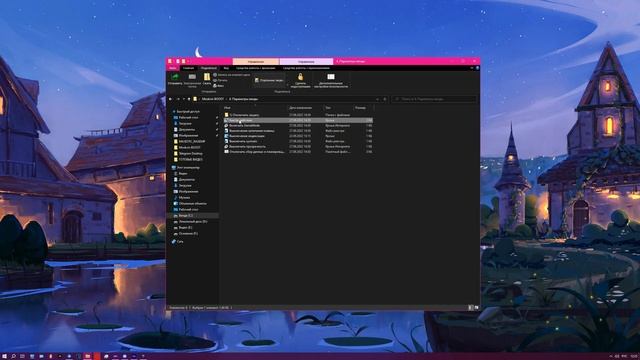Open Сеть in the sidebar
The image size is (640, 360).
coord(178,242)
